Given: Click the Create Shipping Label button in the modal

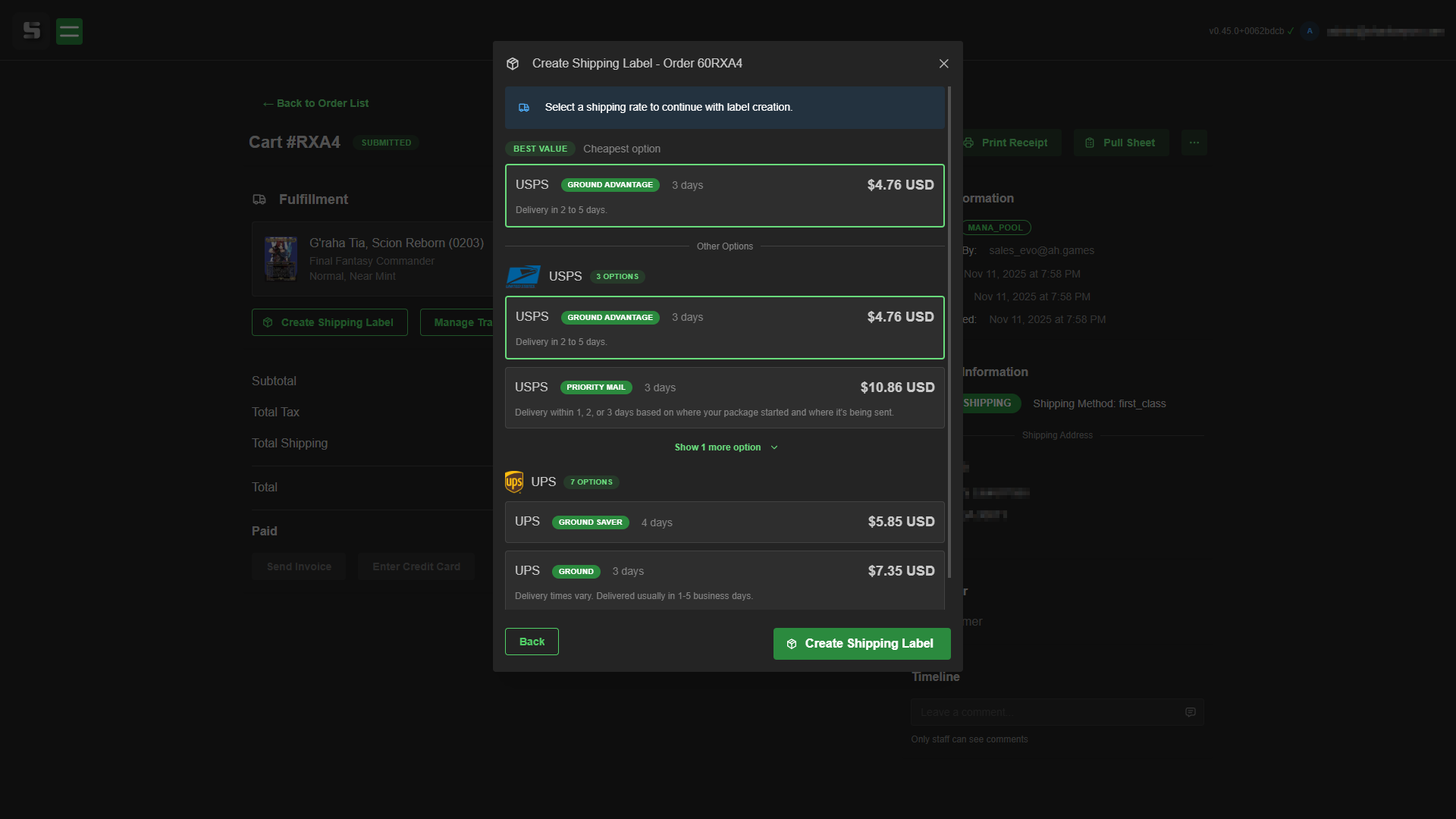Looking at the screenshot, I should tap(861, 643).
